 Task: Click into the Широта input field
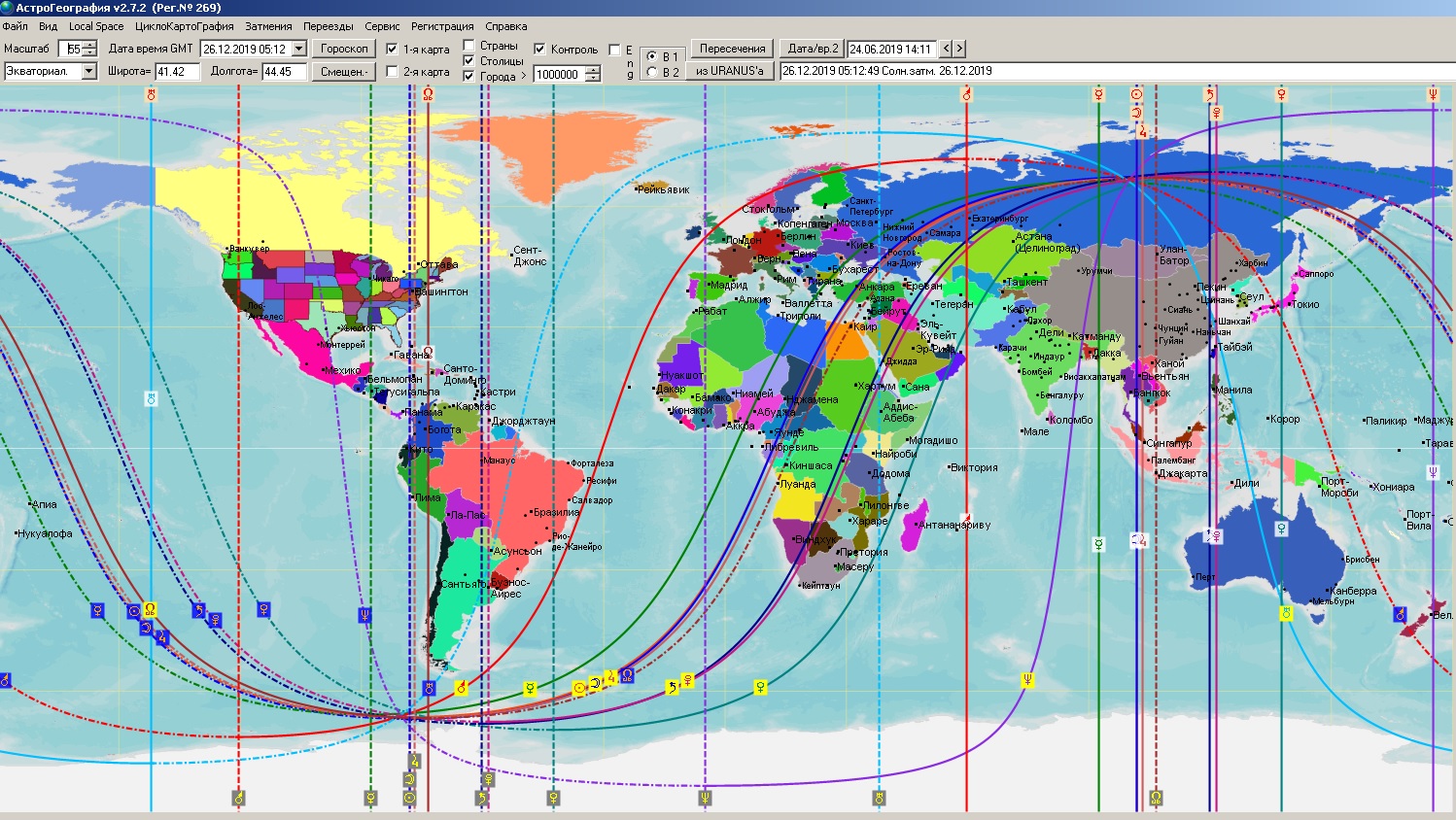click(x=177, y=72)
